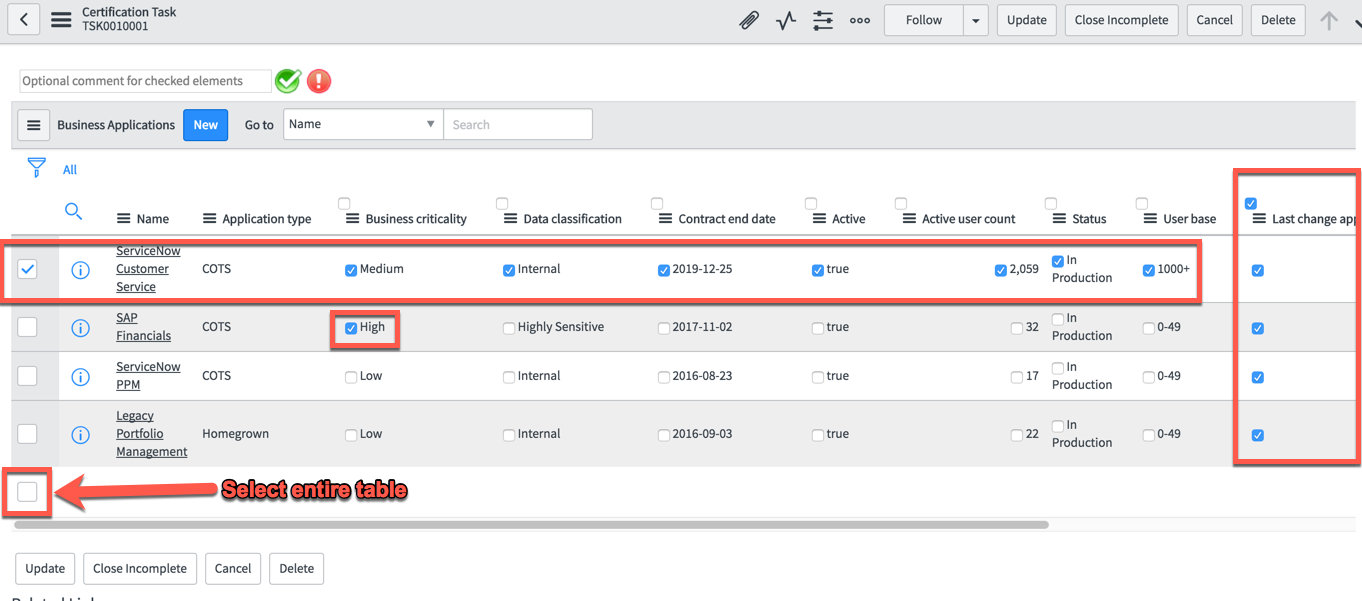Uncheck the ServiceNow Customer Service row checkbox
This screenshot has width=1362, height=601.
click(27, 268)
